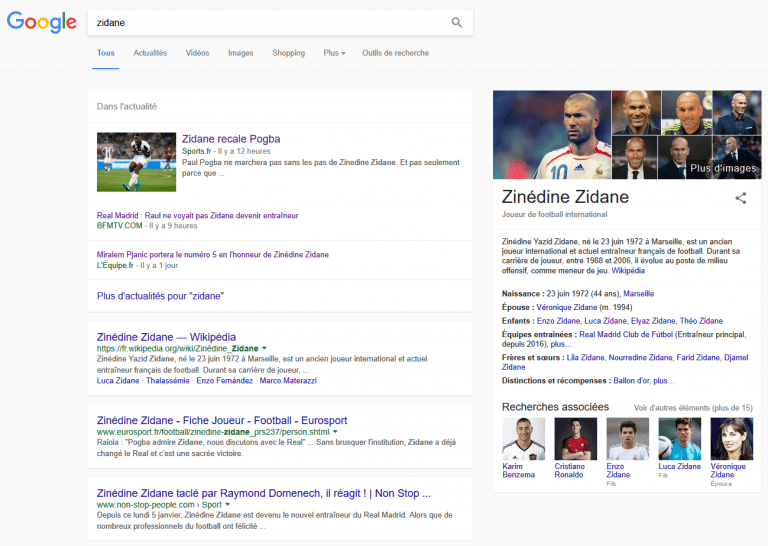Open the Zinédine Zidane — Wikipédia result

(166, 336)
